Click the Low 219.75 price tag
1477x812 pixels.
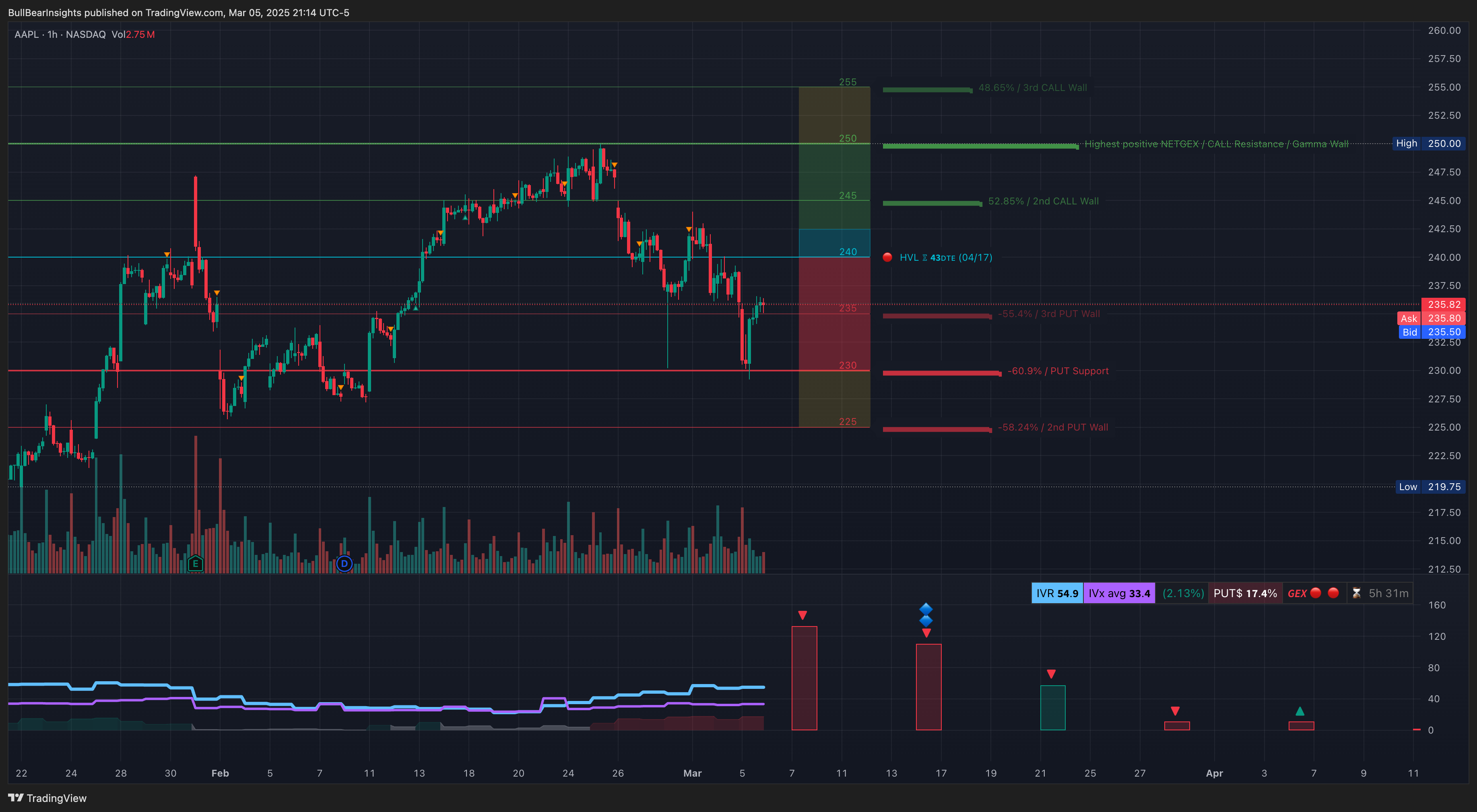[1431, 487]
